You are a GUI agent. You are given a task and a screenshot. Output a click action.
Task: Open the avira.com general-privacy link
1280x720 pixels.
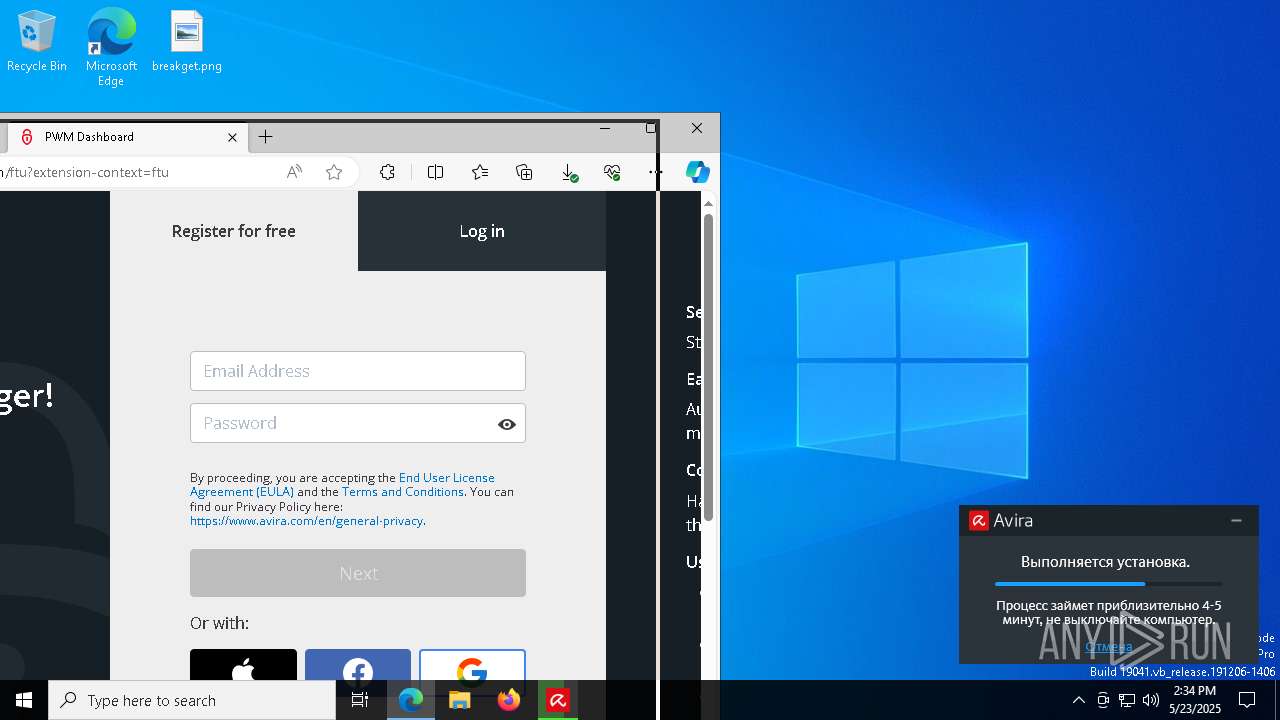[306, 521]
